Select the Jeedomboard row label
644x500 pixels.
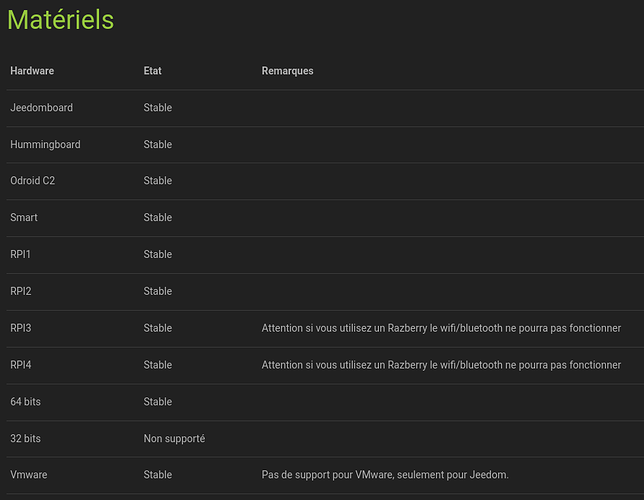click(41, 108)
